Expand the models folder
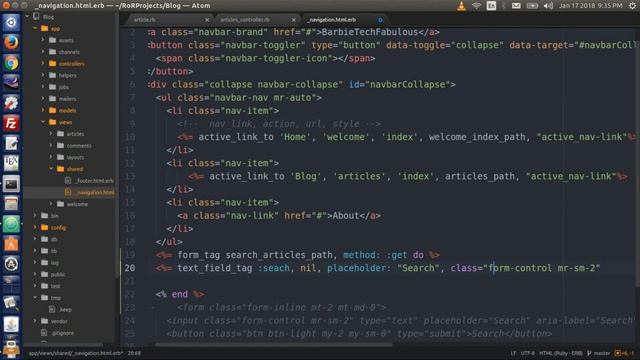Screen dimensions: 640x360 point(43,110)
